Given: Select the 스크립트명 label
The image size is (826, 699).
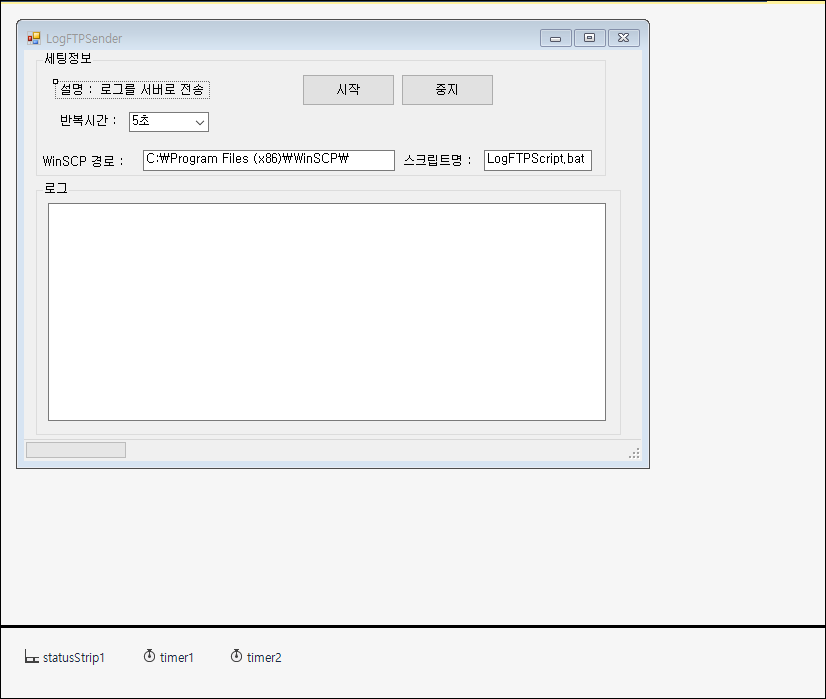Looking at the screenshot, I should (x=437, y=160).
